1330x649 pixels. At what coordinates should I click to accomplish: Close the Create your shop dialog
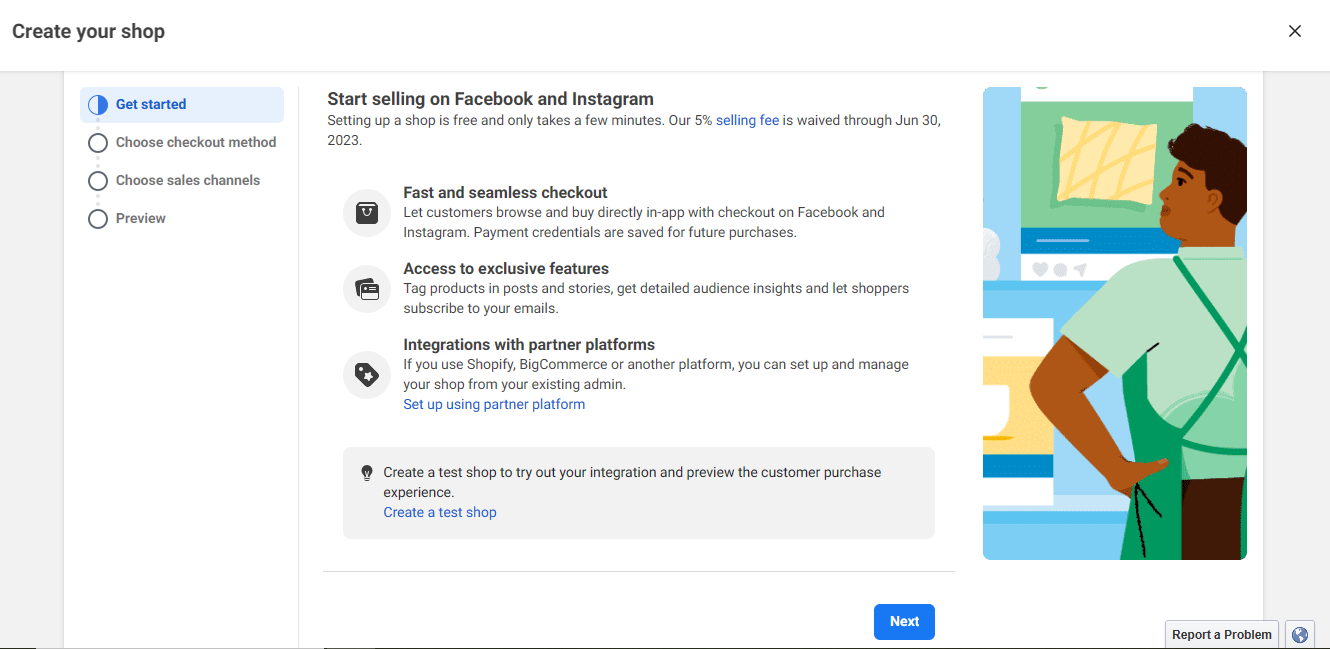[x=1294, y=31]
